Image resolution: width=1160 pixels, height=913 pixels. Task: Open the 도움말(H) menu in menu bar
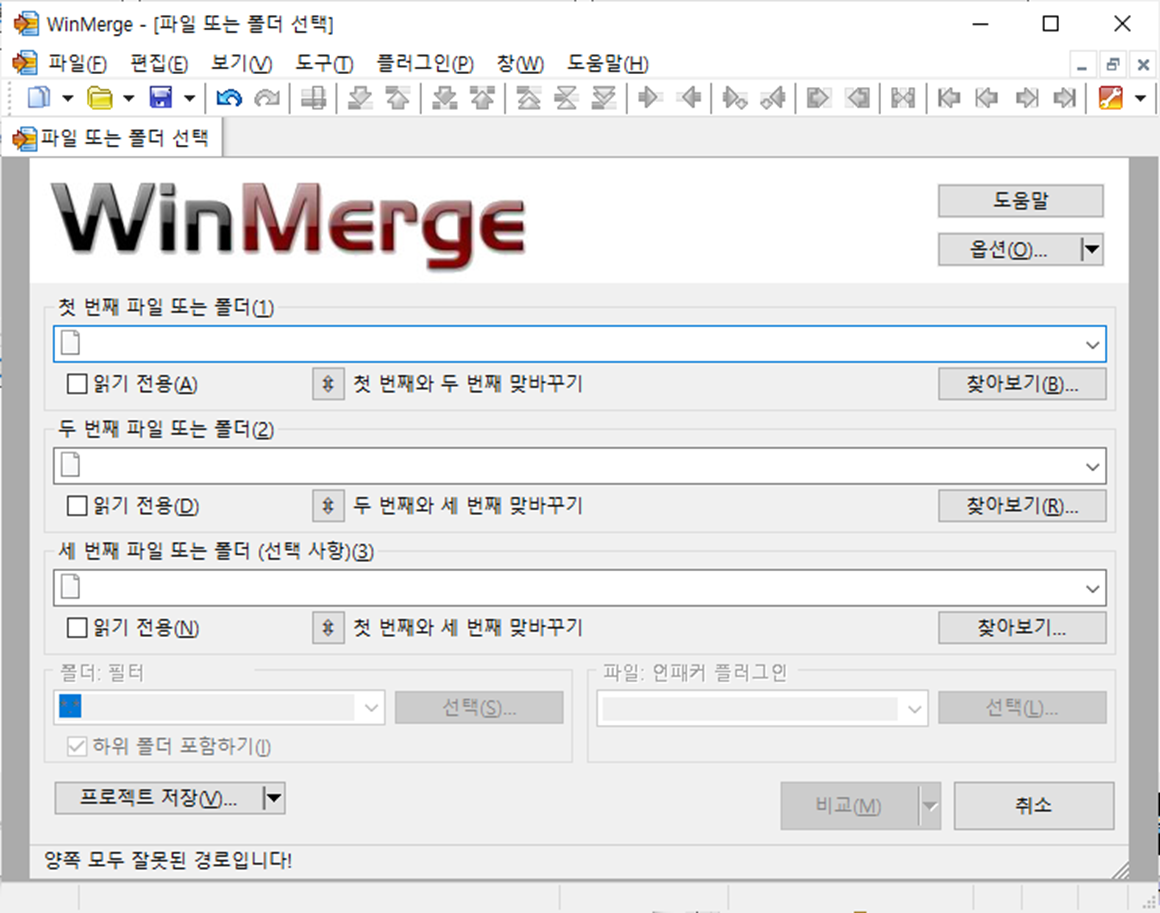[608, 64]
